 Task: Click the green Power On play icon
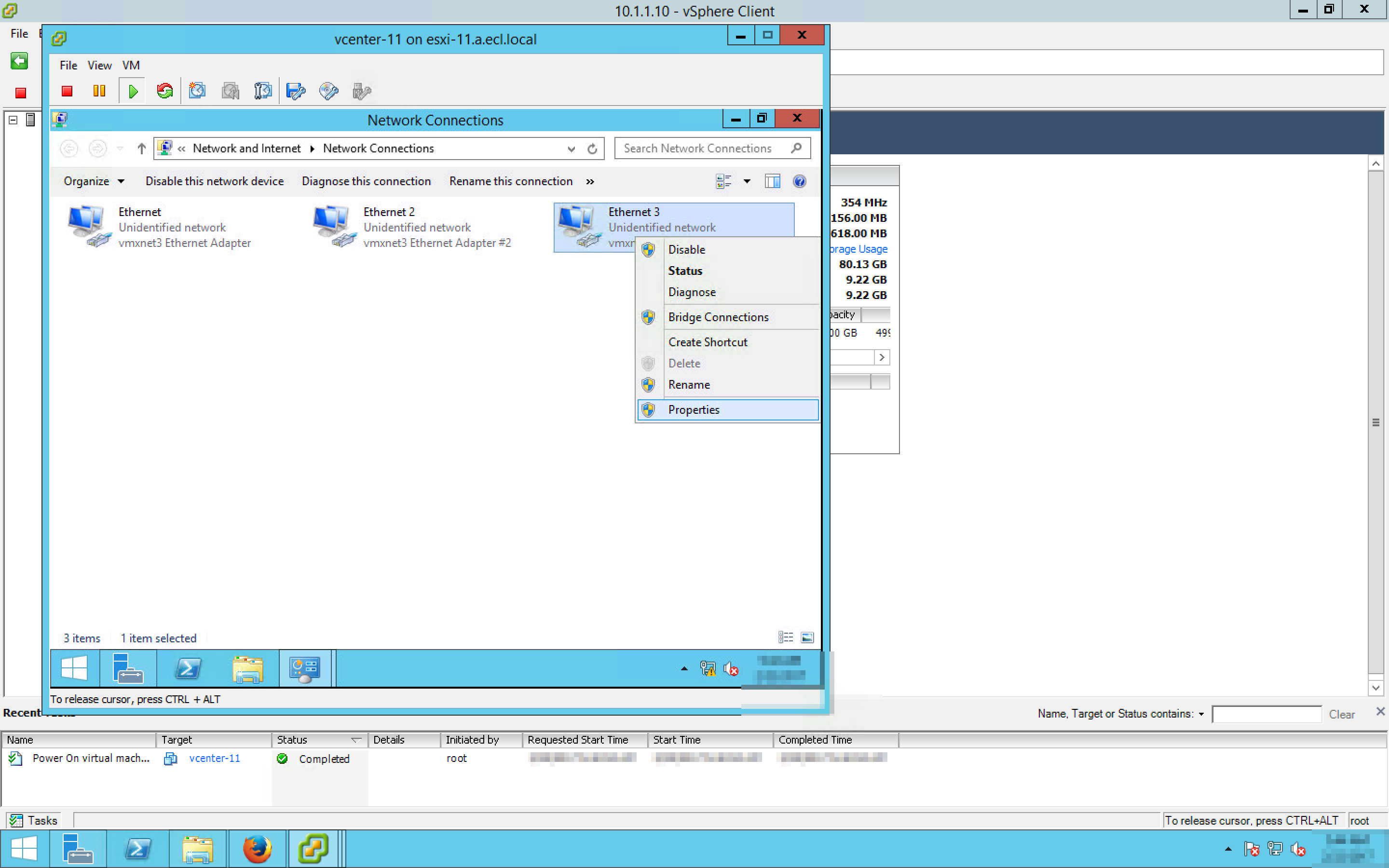(x=133, y=91)
